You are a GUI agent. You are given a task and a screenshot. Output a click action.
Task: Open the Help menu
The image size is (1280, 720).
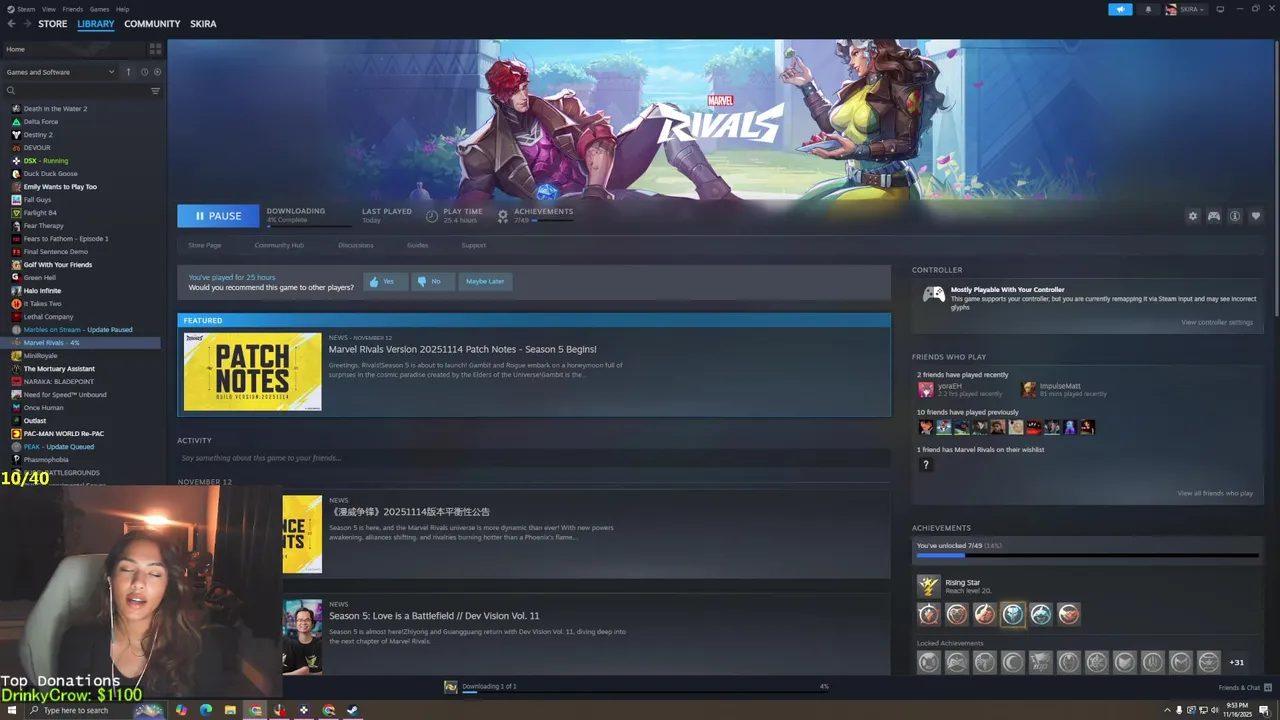[x=122, y=9]
